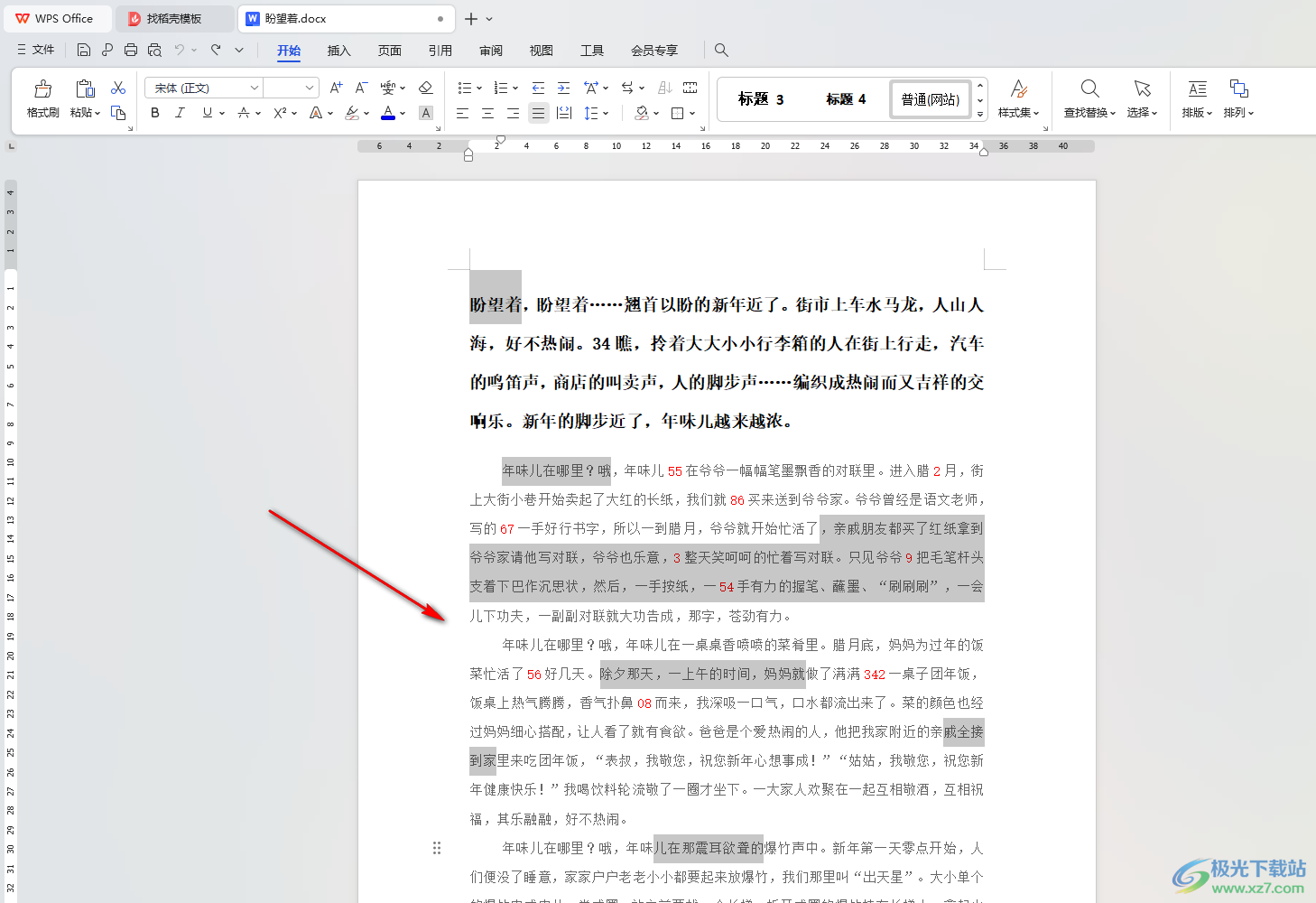The image size is (1316, 903).
Task: Redo the last action
Action: [216, 50]
